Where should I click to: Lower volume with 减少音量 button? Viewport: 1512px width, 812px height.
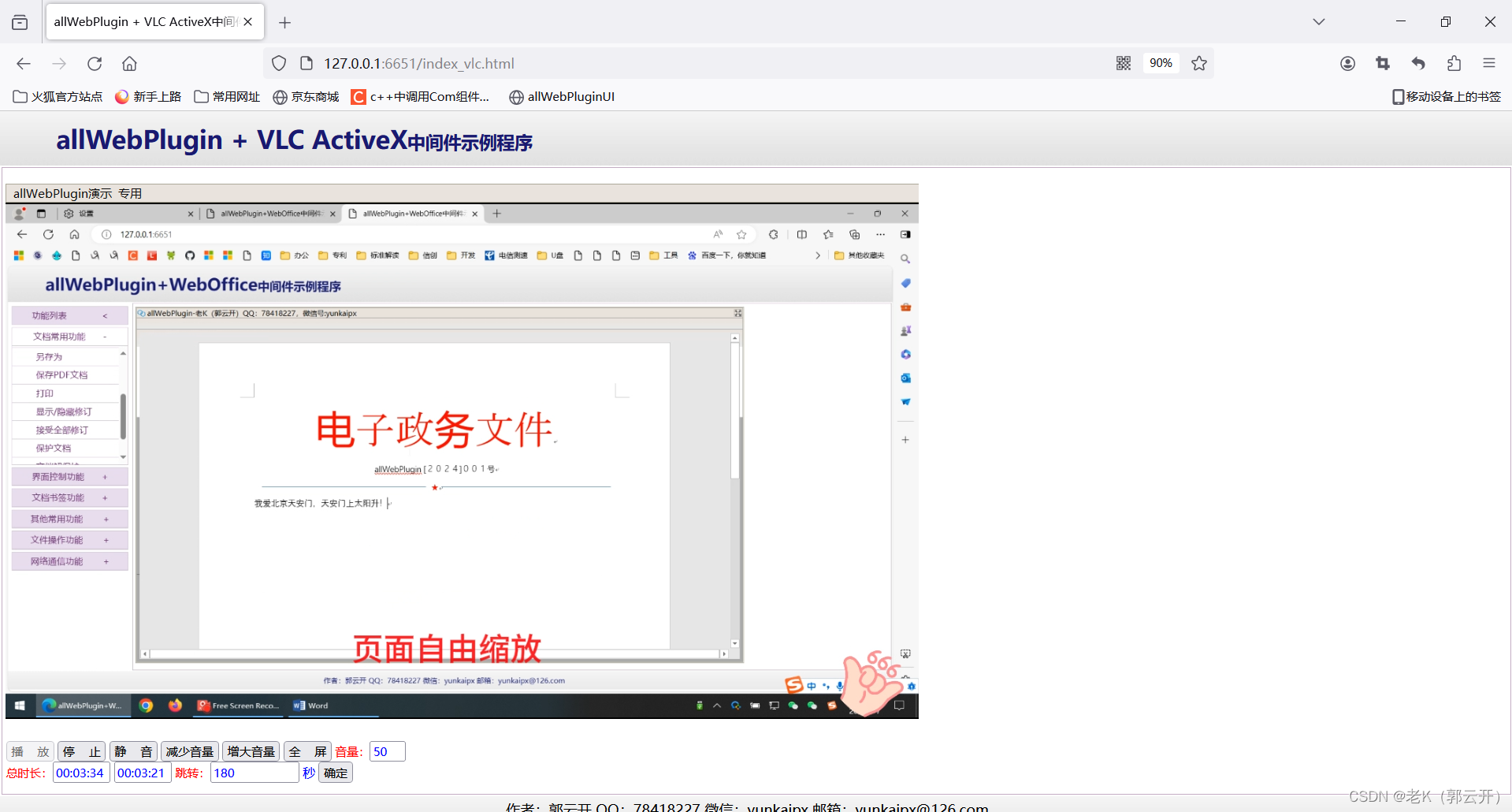190,752
